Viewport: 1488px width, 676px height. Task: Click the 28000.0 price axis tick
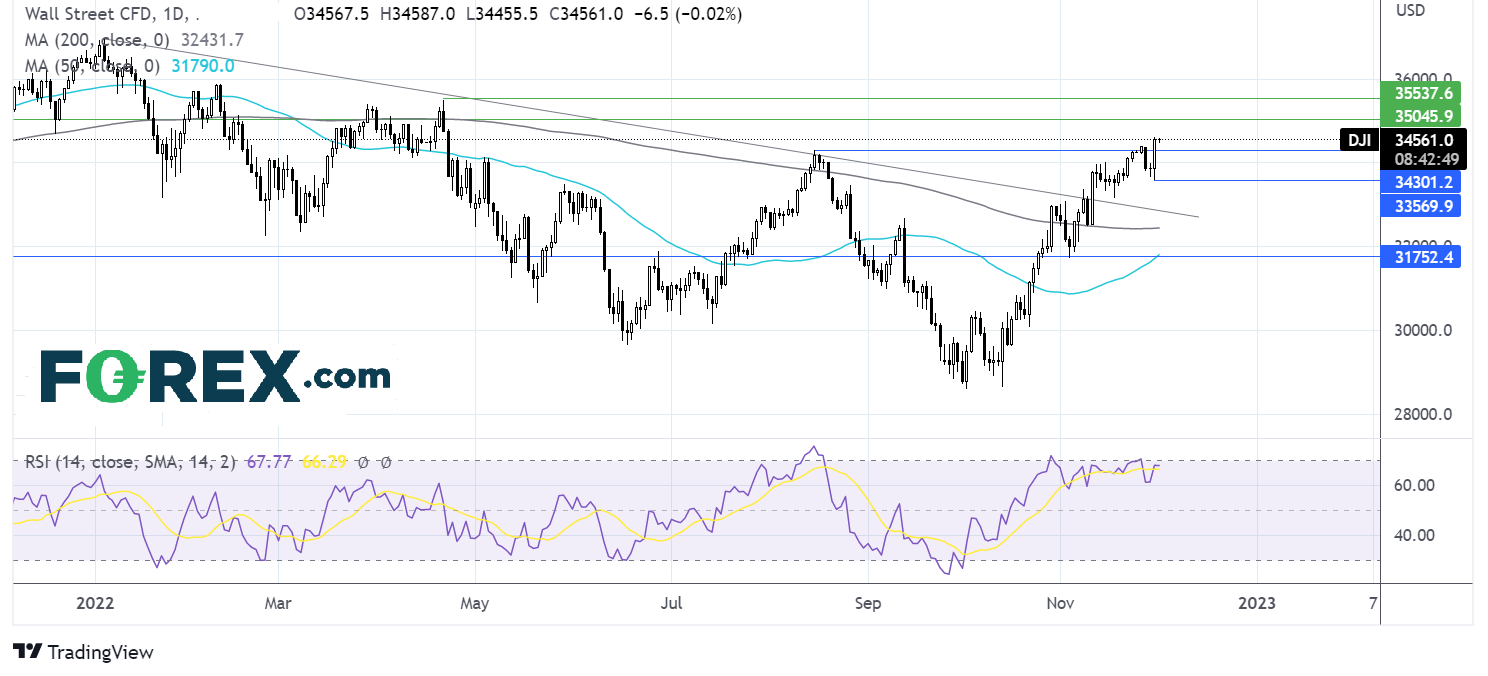click(1423, 415)
